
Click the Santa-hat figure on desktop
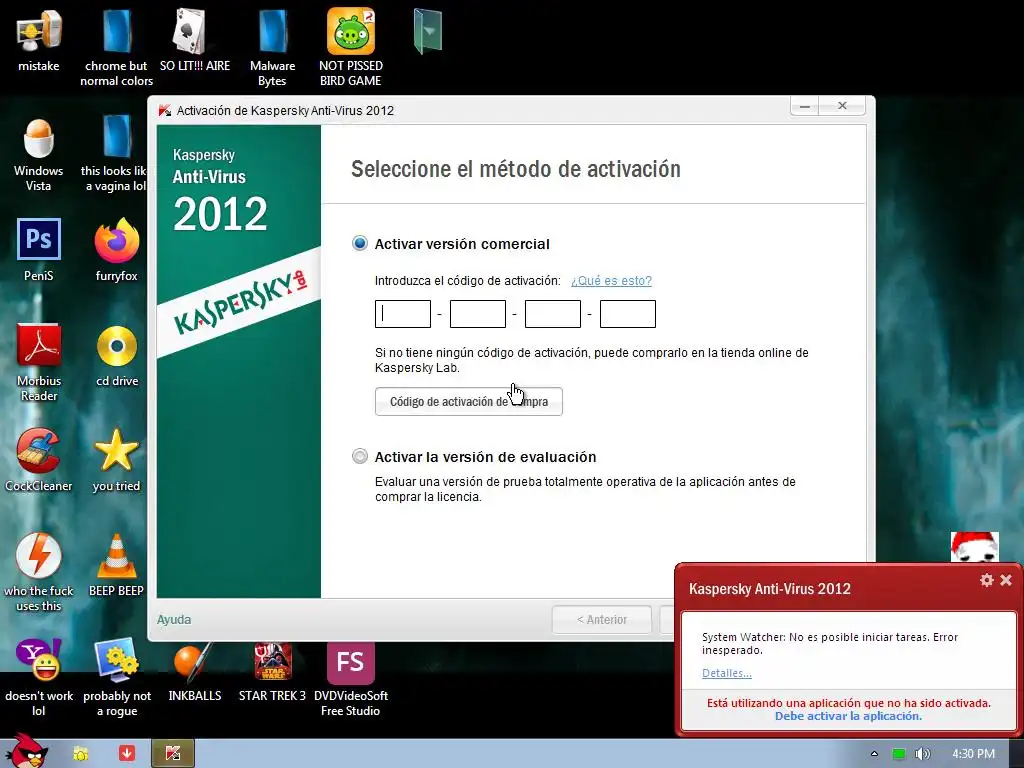point(974,547)
